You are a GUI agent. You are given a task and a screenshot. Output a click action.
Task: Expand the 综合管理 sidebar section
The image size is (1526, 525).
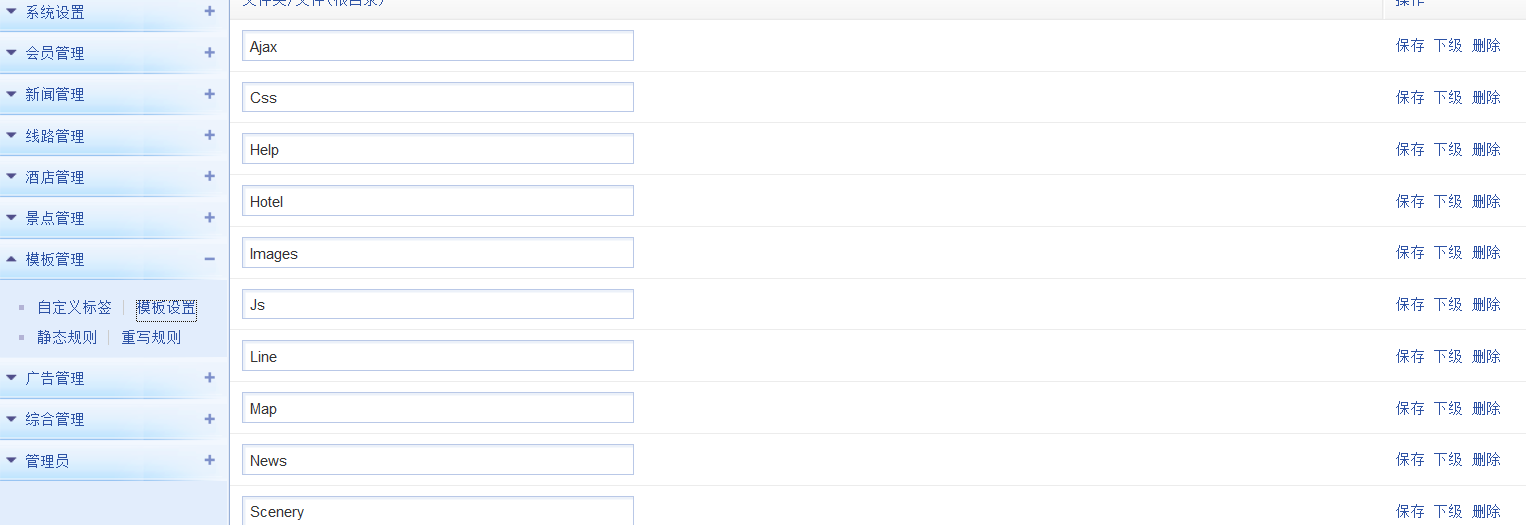(x=55, y=419)
